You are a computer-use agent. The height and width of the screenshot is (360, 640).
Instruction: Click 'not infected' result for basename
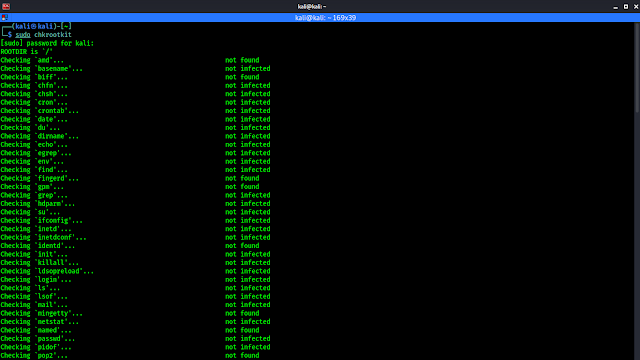tap(248, 69)
